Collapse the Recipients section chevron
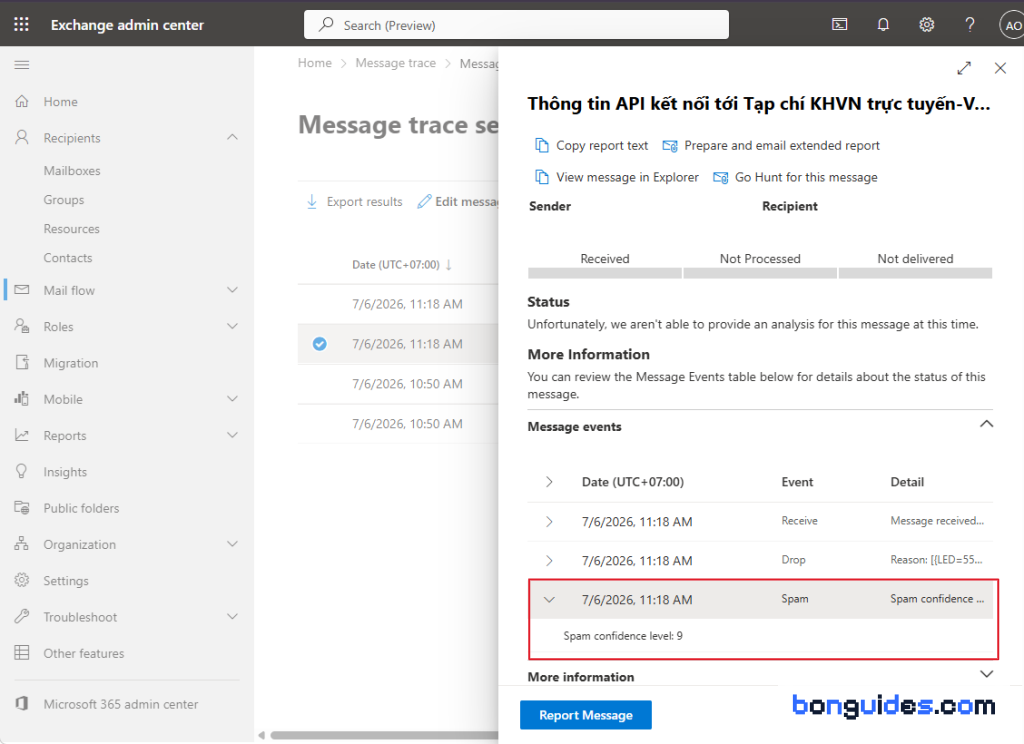1024x744 pixels. pos(232,137)
